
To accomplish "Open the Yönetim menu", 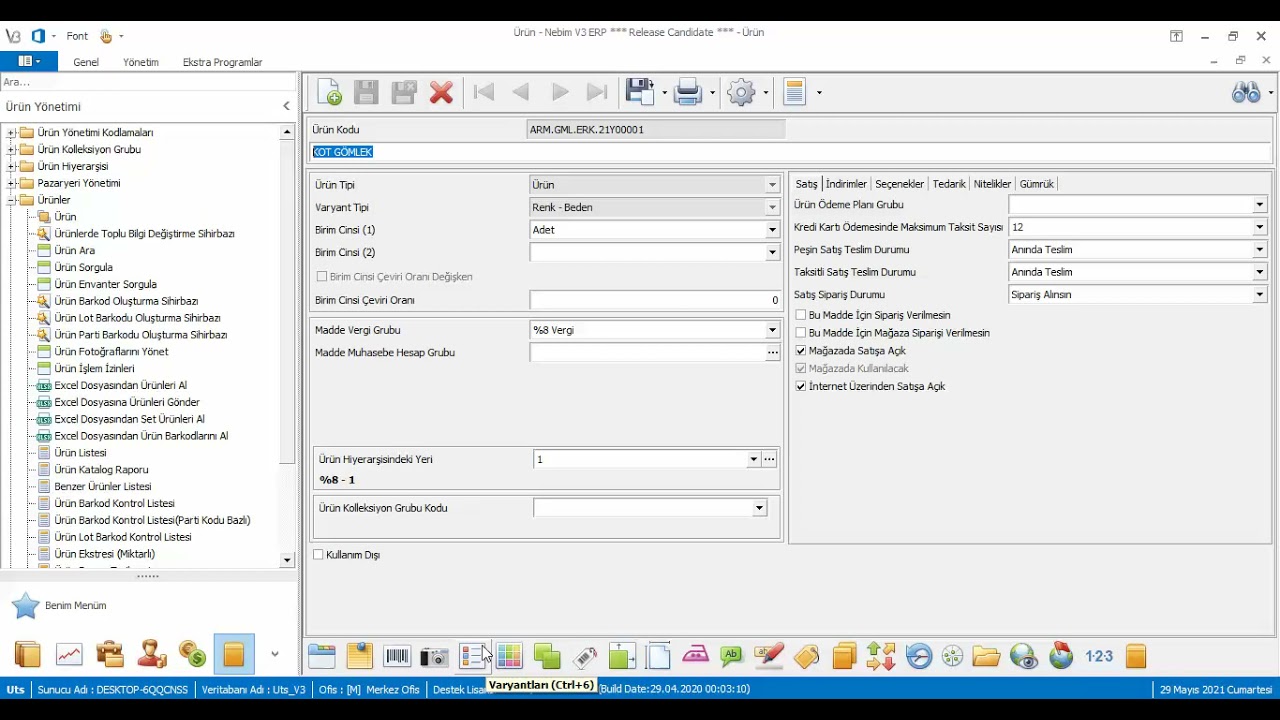I will [141, 62].
